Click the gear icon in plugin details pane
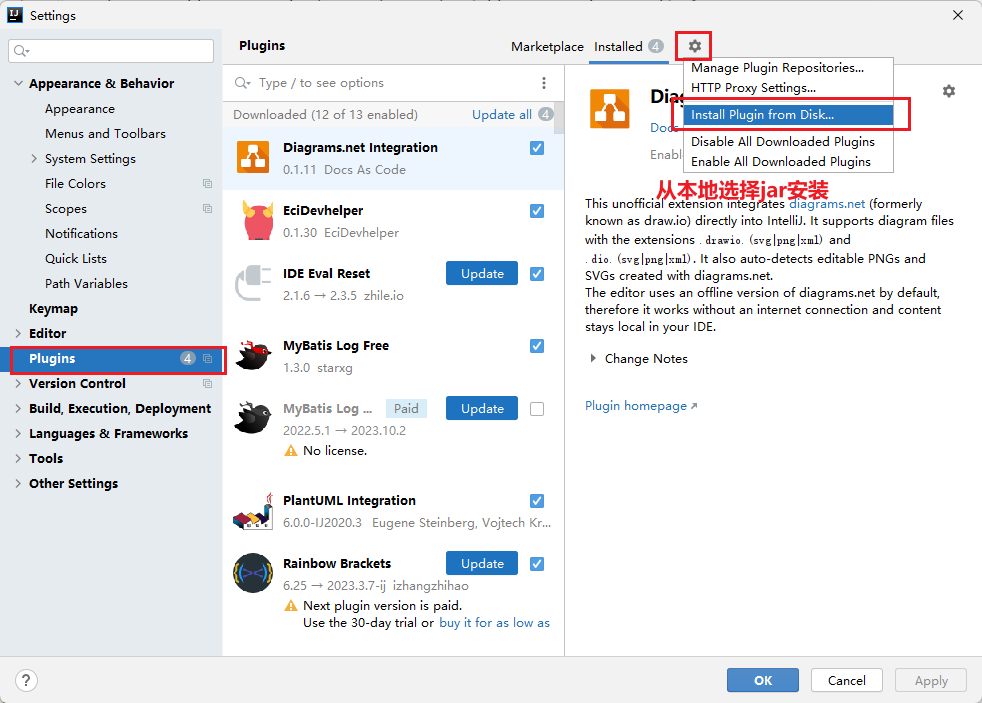Image resolution: width=982 pixels, height=703 pixels. (x=949, y=91)
